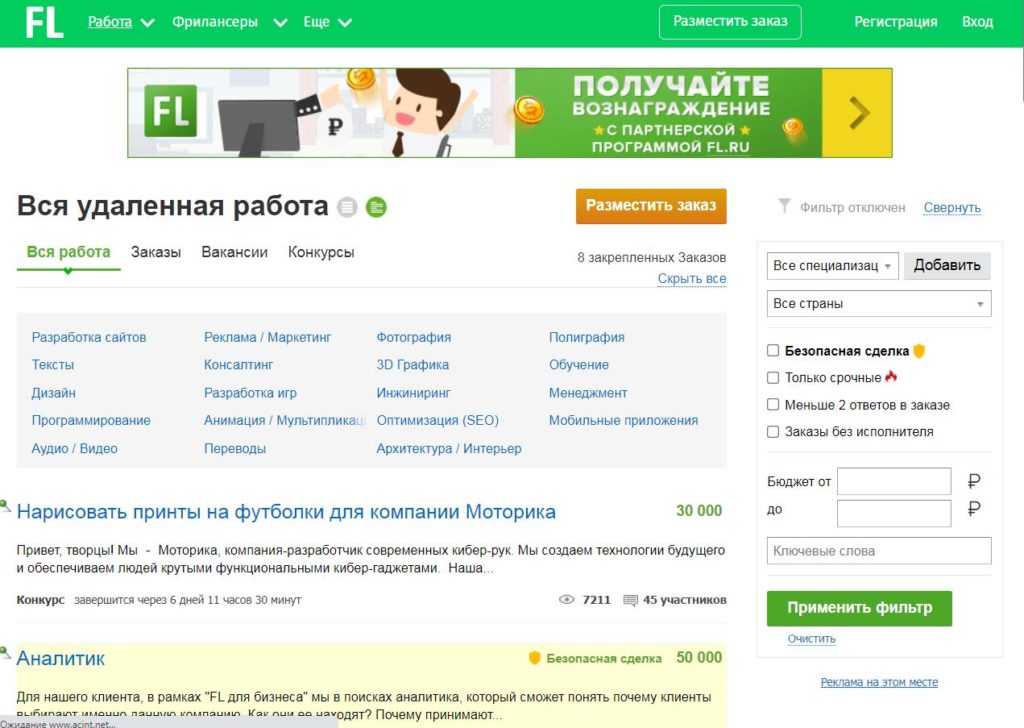
Task: Check the Только срочные option
Action: [x=773, y=377]
